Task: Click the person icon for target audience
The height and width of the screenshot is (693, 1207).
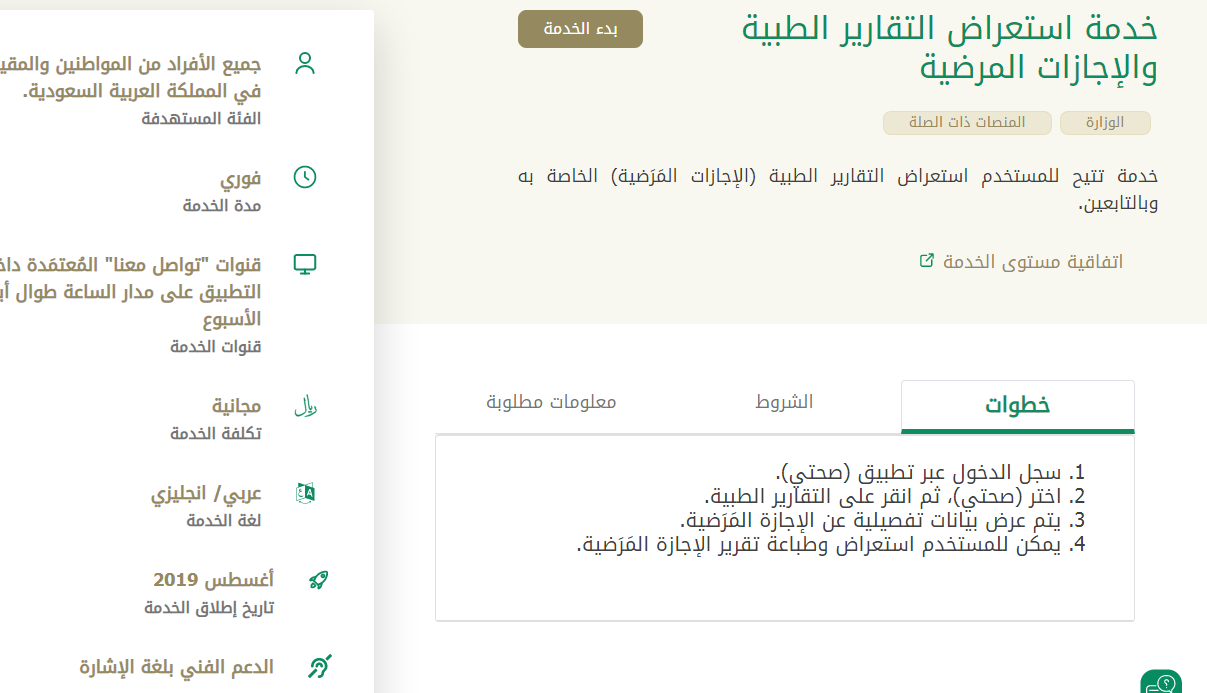Action: click(x=305, y=64)
